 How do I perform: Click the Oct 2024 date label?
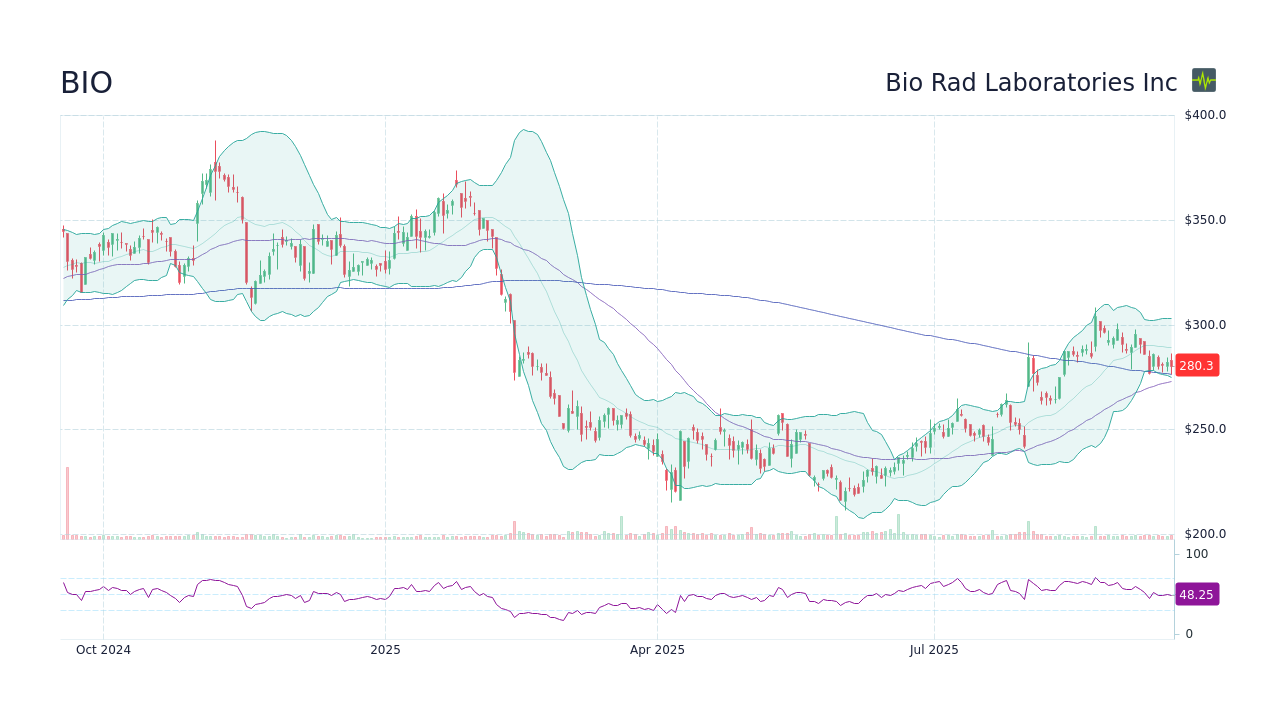coord(103,650)
